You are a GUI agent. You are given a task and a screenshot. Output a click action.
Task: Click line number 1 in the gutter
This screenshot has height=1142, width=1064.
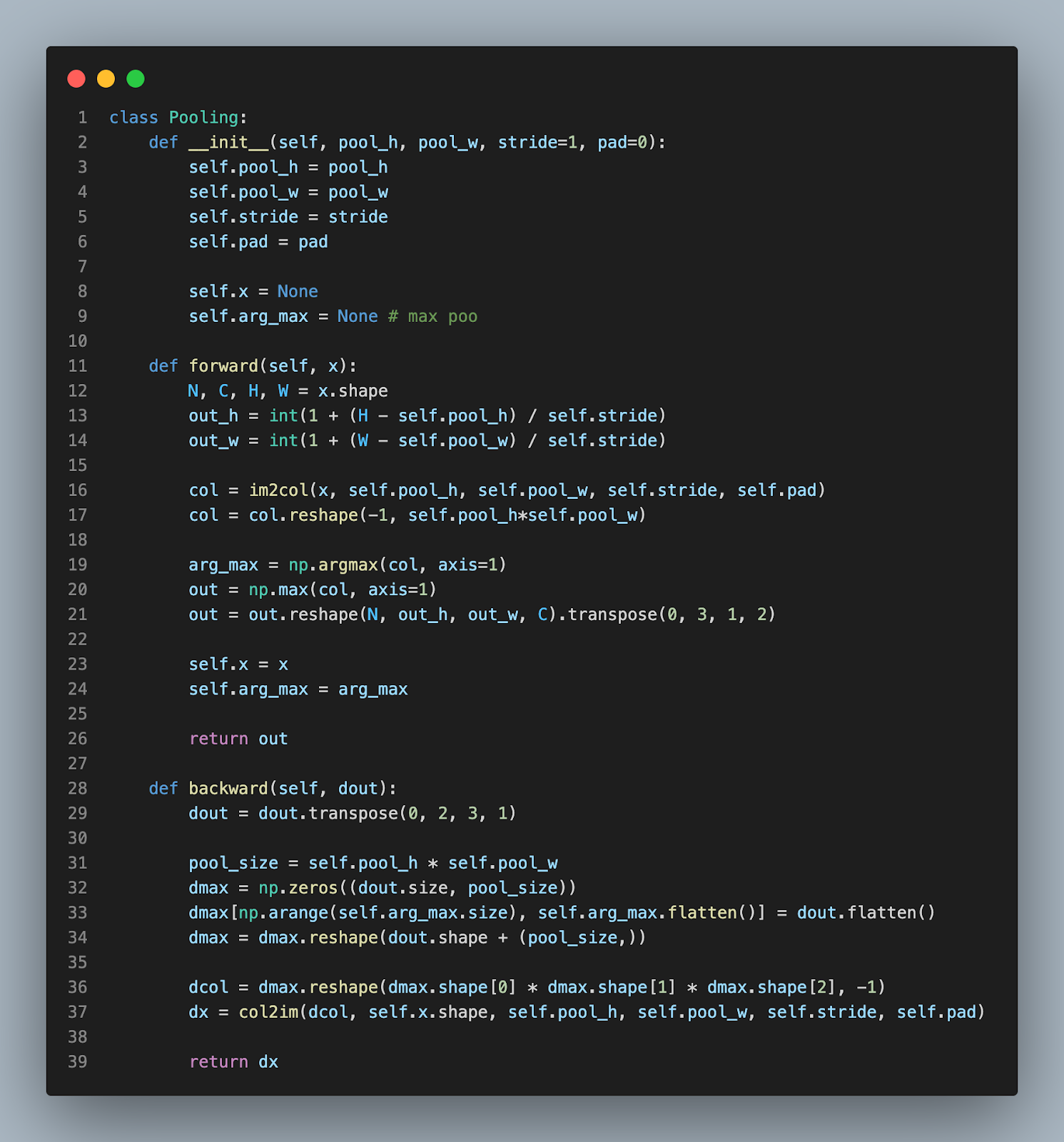(83, 118)
